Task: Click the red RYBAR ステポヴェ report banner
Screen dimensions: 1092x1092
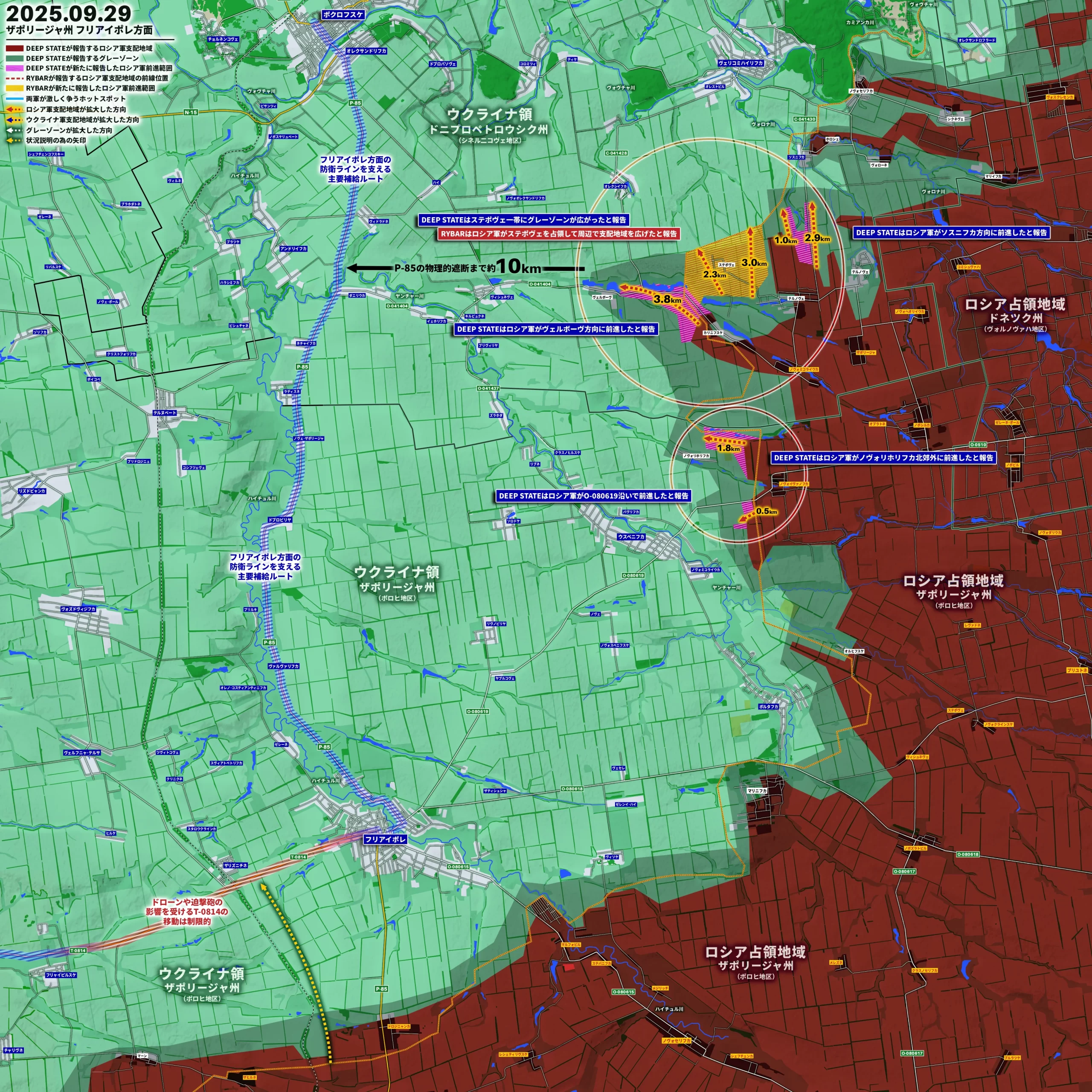Action: [x=558, y=233]
